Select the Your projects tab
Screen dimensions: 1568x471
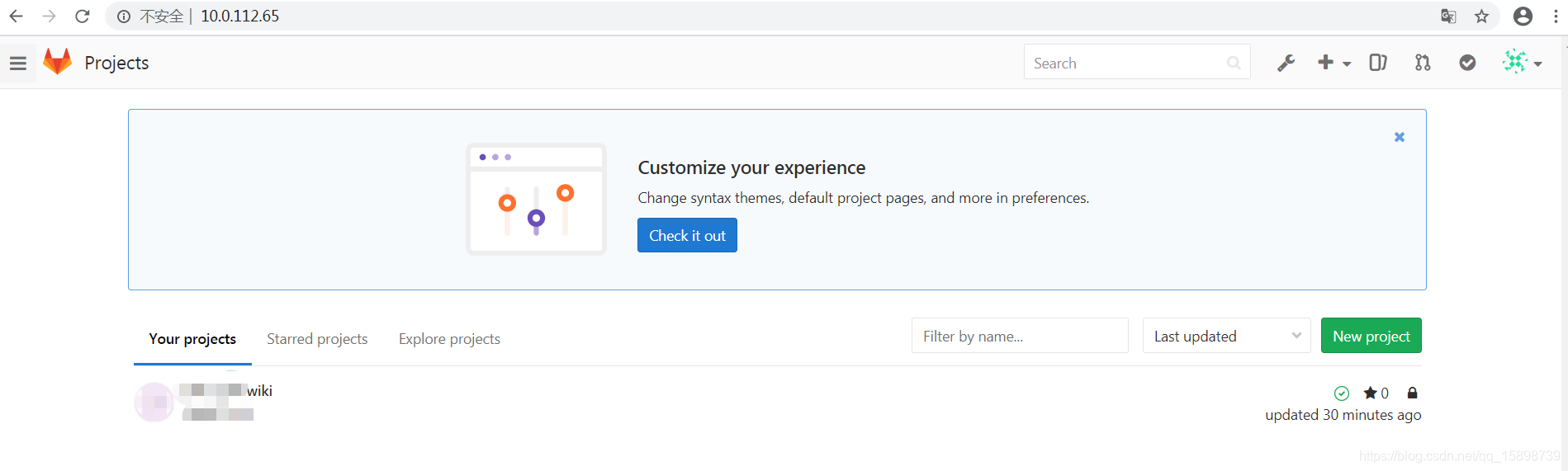192,339
